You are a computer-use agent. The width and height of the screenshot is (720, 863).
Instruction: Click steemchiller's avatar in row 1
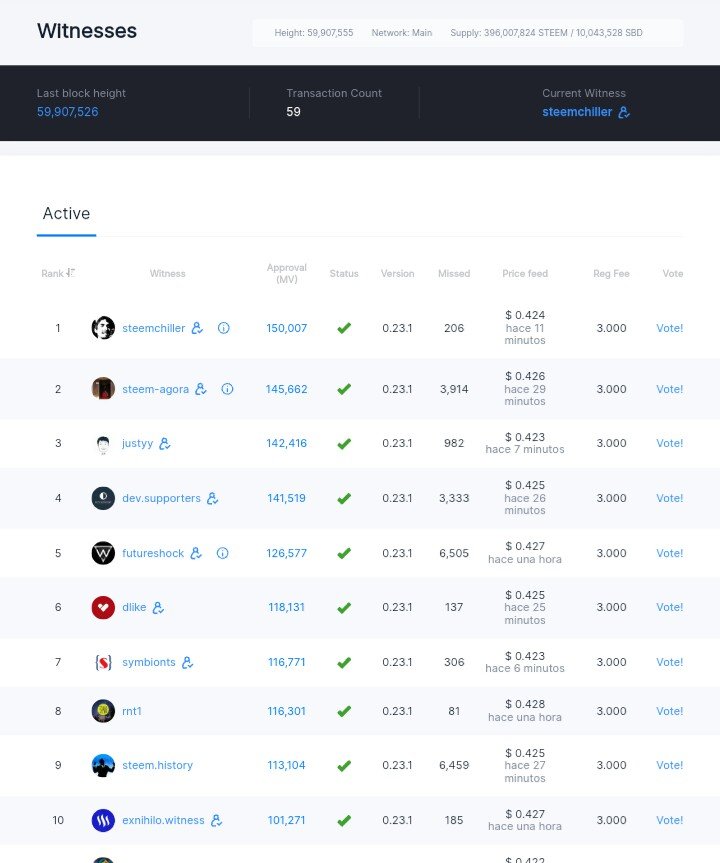click(103, 328)
